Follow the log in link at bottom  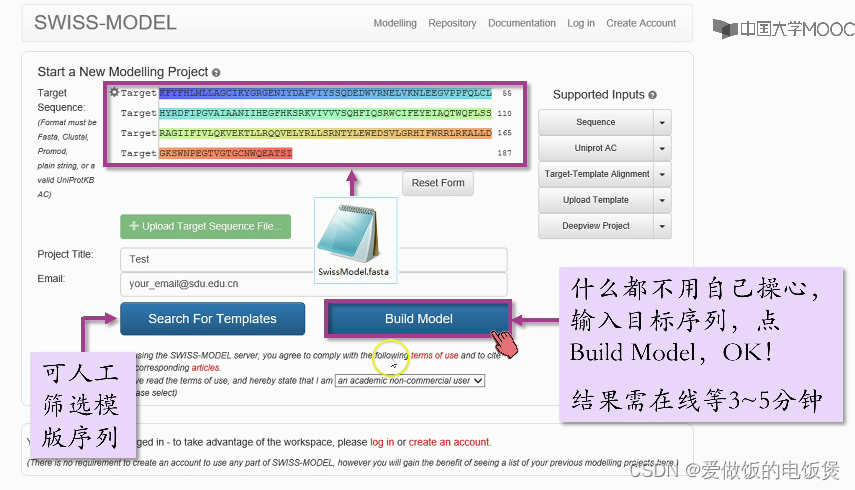pos(382,442)
